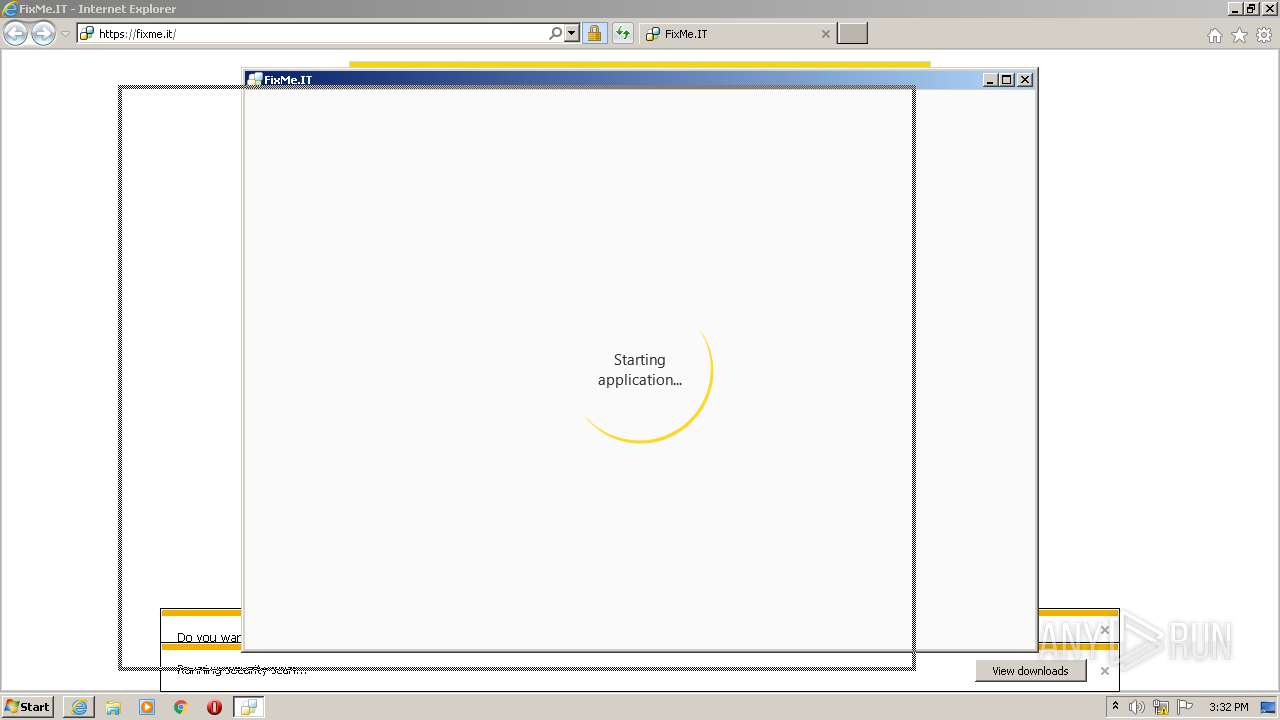This screenshot has width=1280, height=720.
Task: Click the 3:32 PM clock
Action: click(1228, 707)
